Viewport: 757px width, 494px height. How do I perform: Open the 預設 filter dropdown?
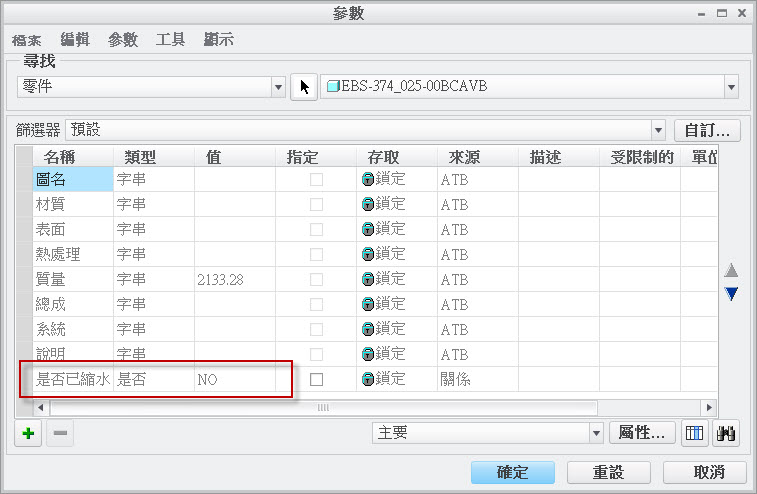[658, 130]
